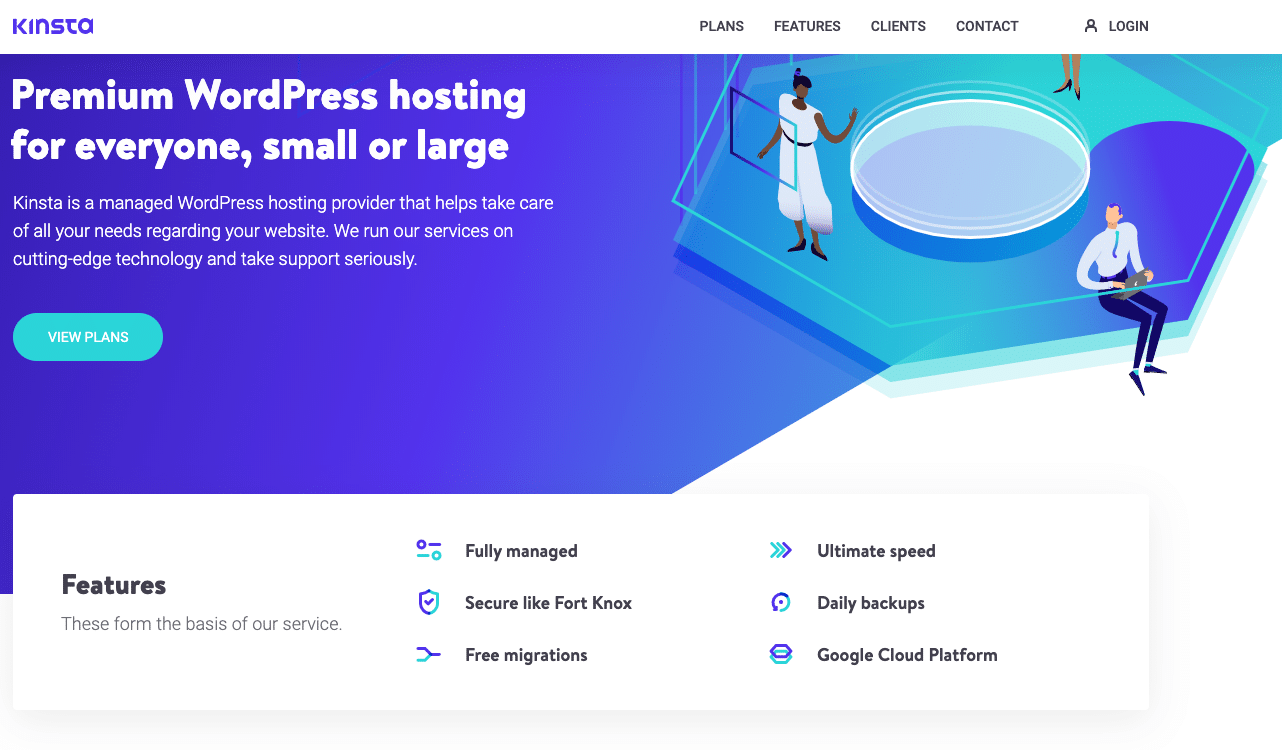Click the Daily backups icon

coord(781,602)
